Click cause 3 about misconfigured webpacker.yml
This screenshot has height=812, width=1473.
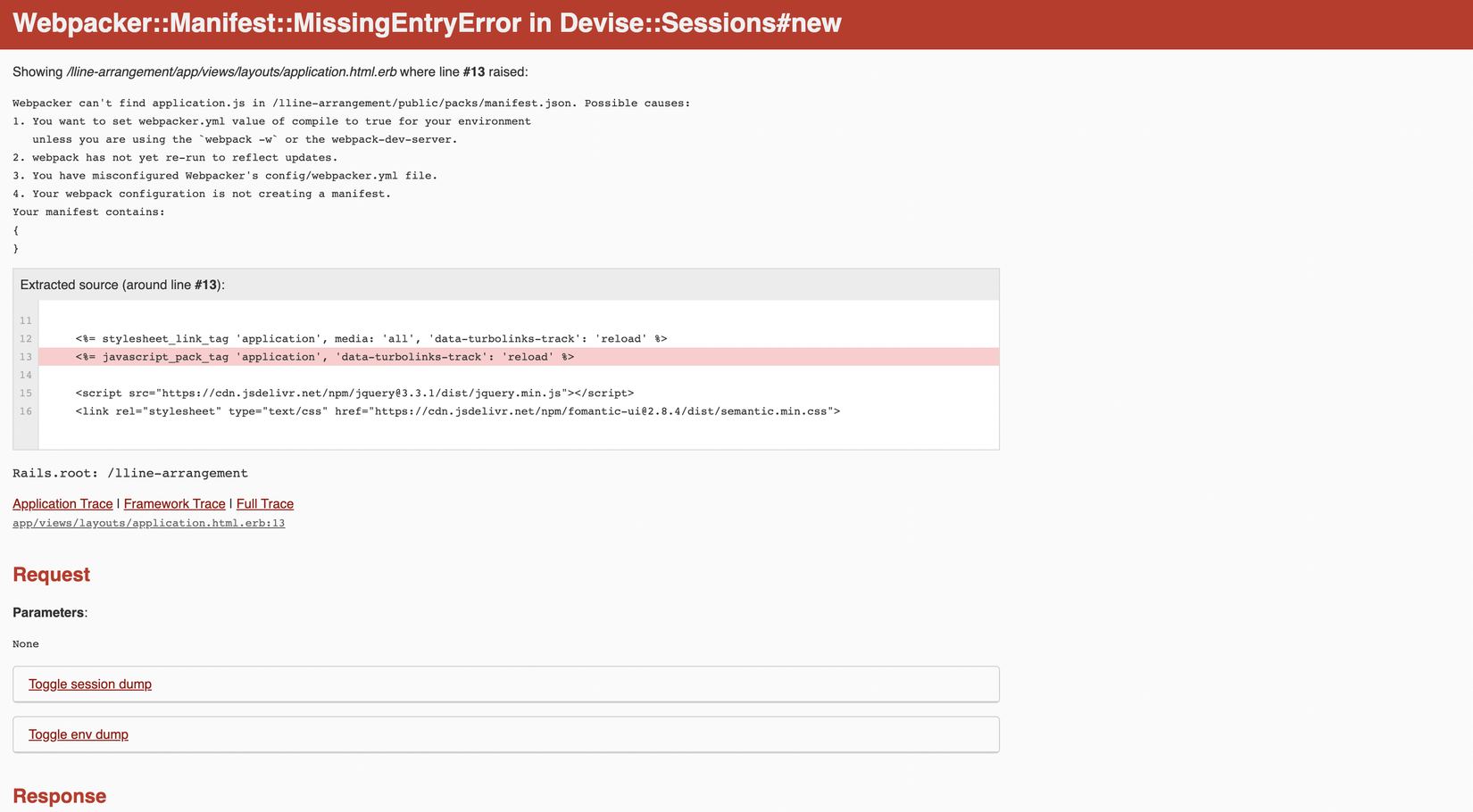click(225, 176)
